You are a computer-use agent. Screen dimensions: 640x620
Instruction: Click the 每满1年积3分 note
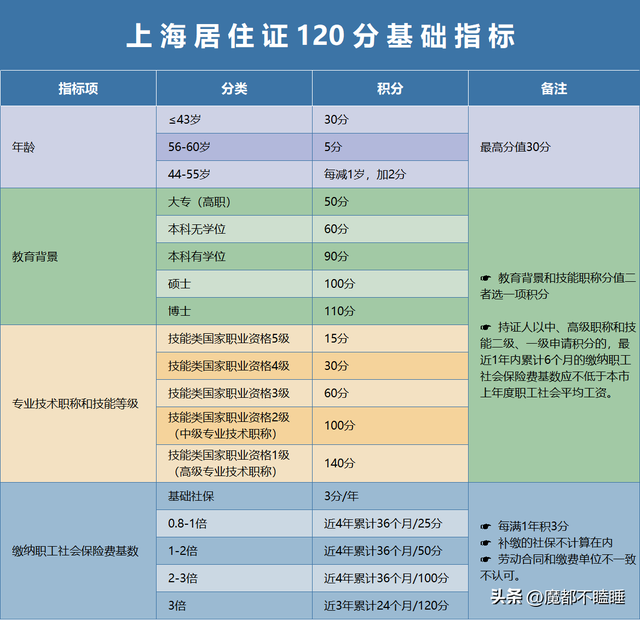(x=524, y=526)
